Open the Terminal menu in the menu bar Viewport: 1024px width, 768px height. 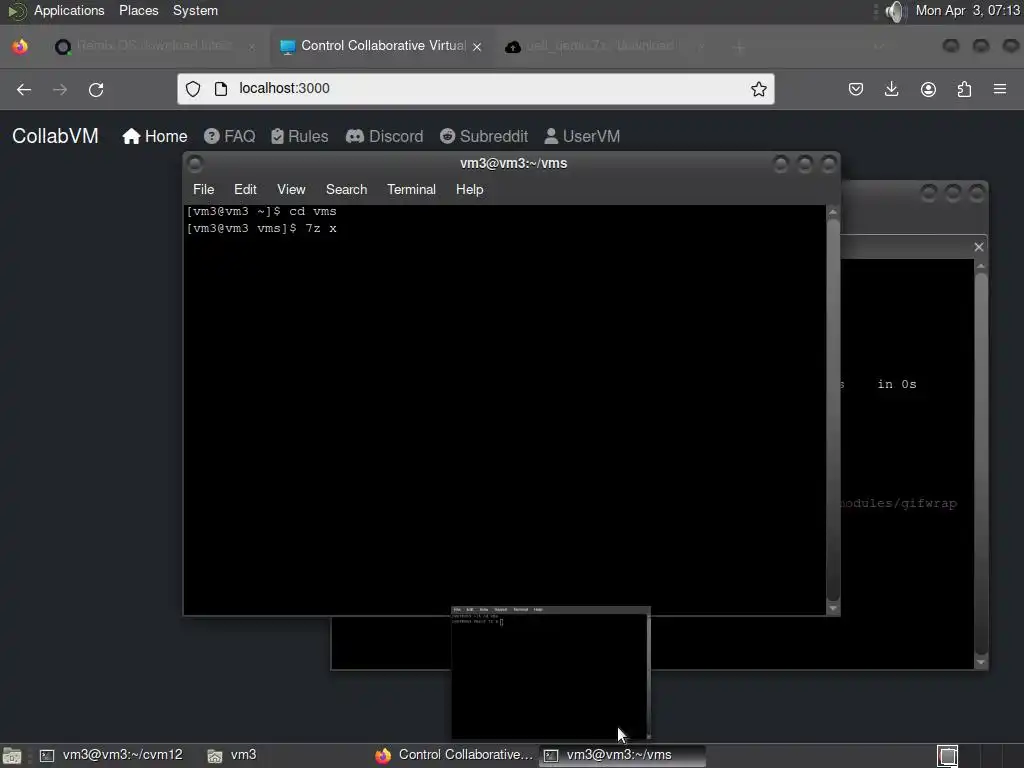(411, 189)
